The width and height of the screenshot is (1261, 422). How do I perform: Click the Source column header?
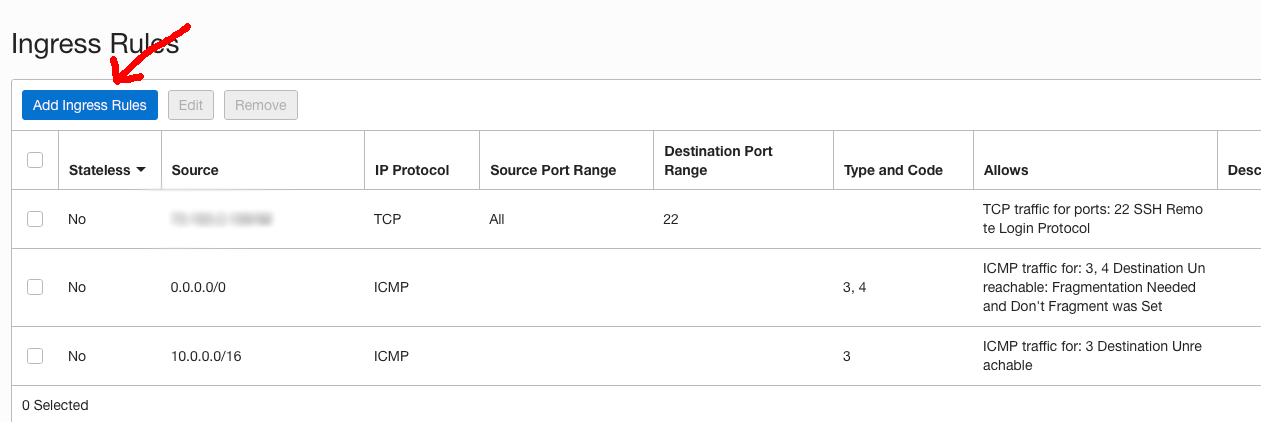(195, 170)
